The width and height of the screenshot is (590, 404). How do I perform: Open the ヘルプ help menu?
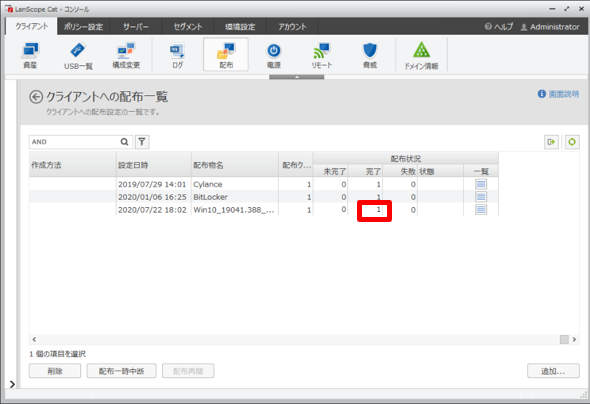(499, 27)
